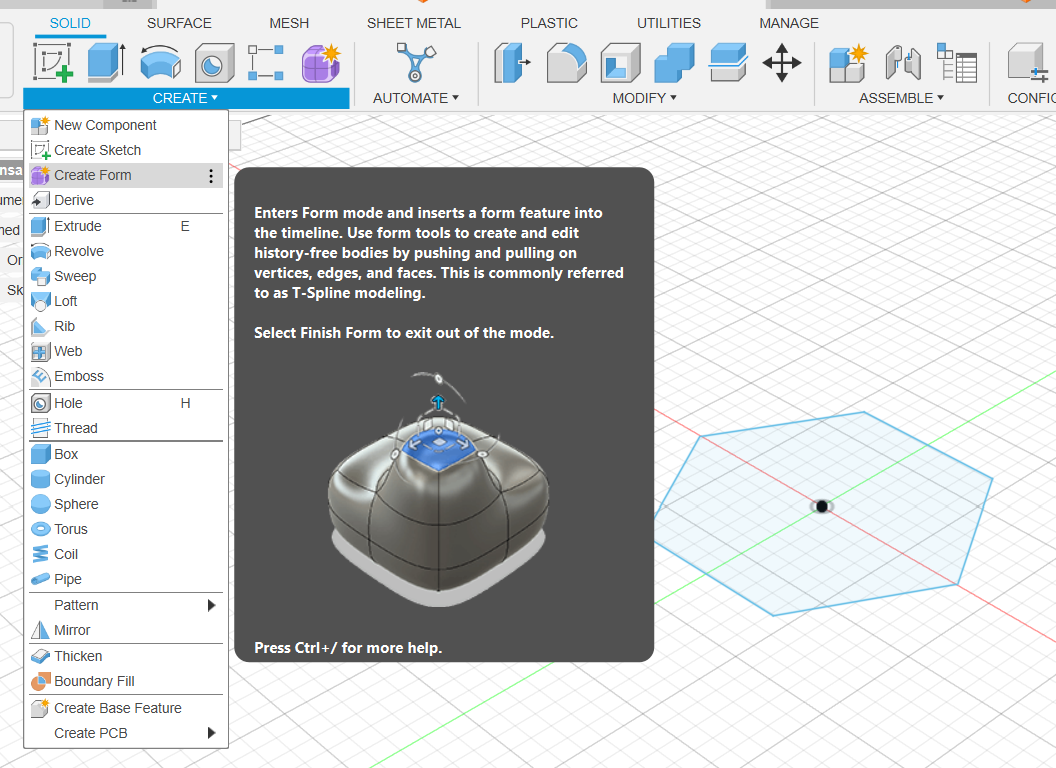Screen dimensions: 1056x768
Task: Select Thread in the Create menu
Action: coord(126,428)
